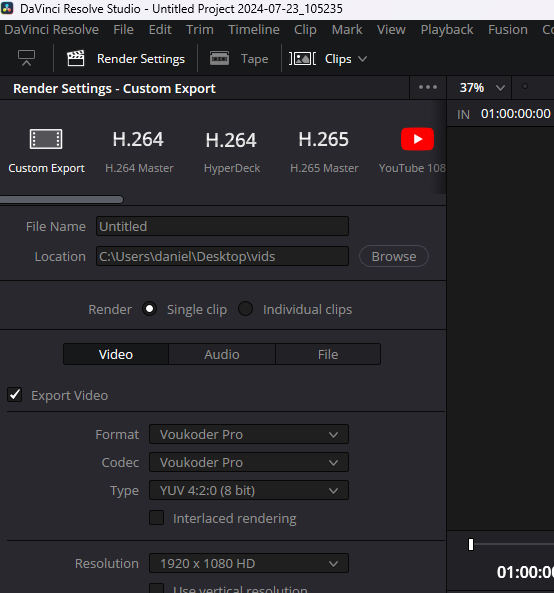Enable Use vertical resolution checkbox
554x593 pixels.
coord(157,588)
